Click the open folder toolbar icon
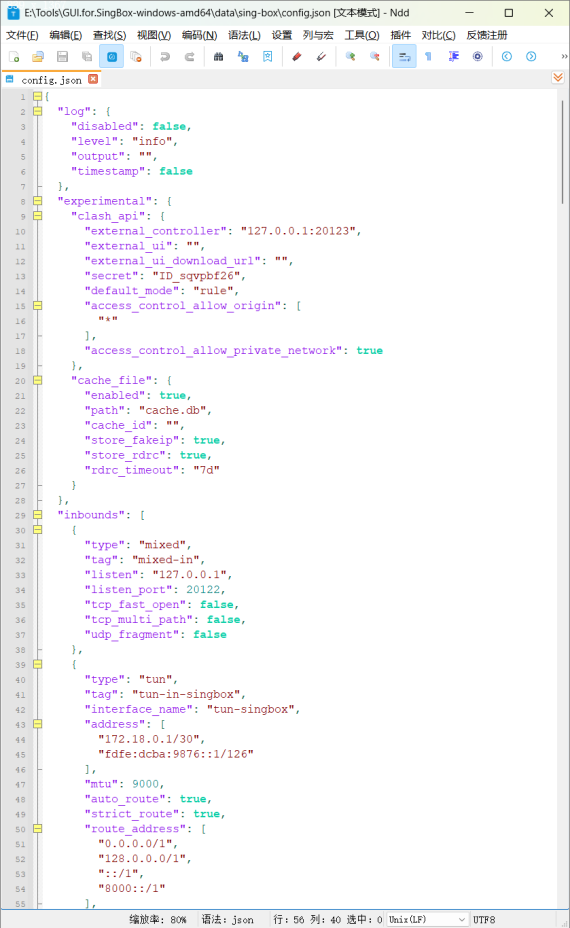Screen dimensions: 570x928 (x=38, y=57)
